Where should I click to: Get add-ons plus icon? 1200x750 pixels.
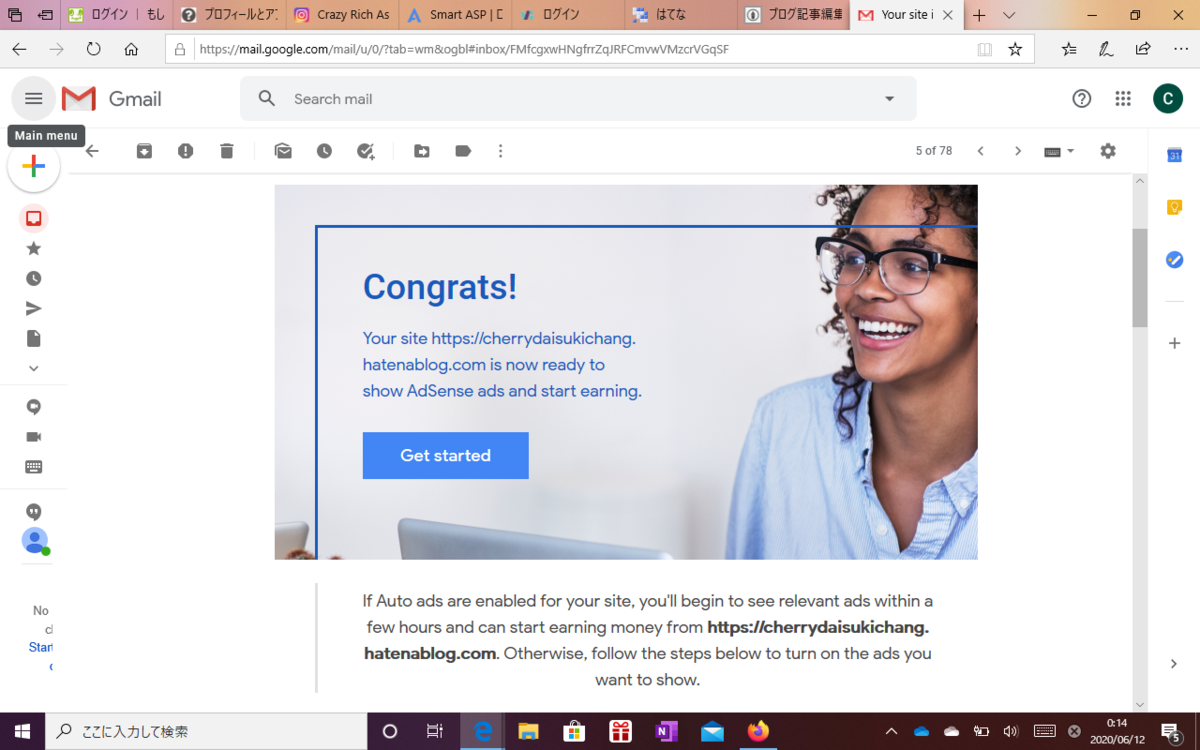[x=1175, y=343]
